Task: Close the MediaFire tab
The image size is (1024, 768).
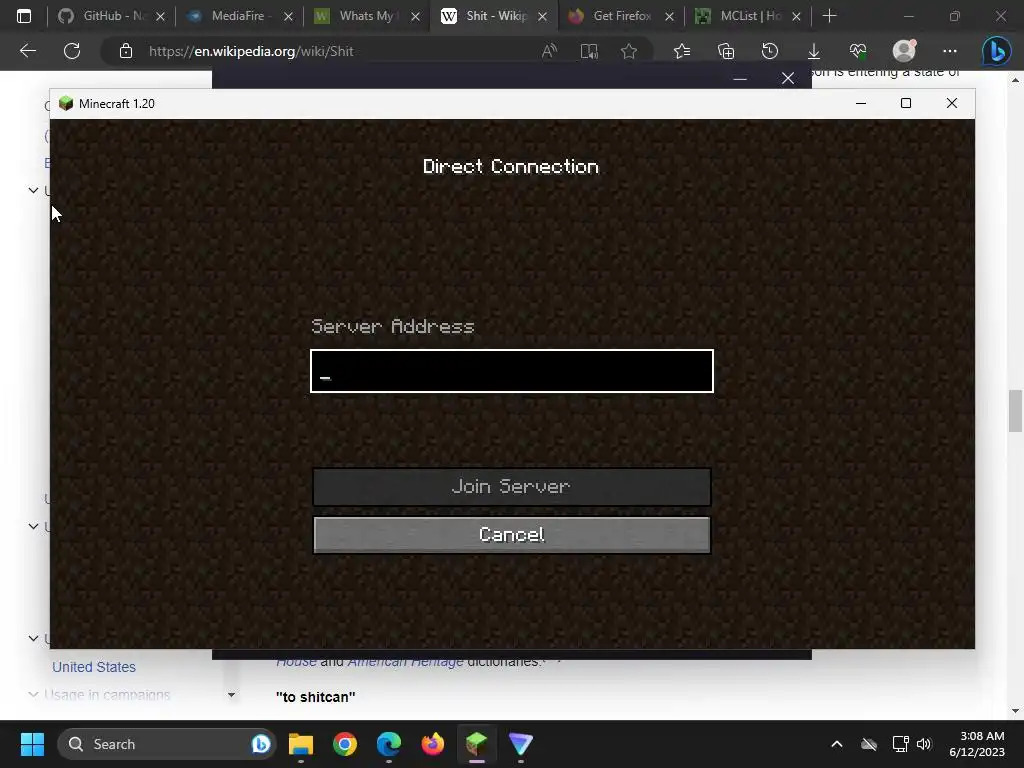Action: pos(288,16)
